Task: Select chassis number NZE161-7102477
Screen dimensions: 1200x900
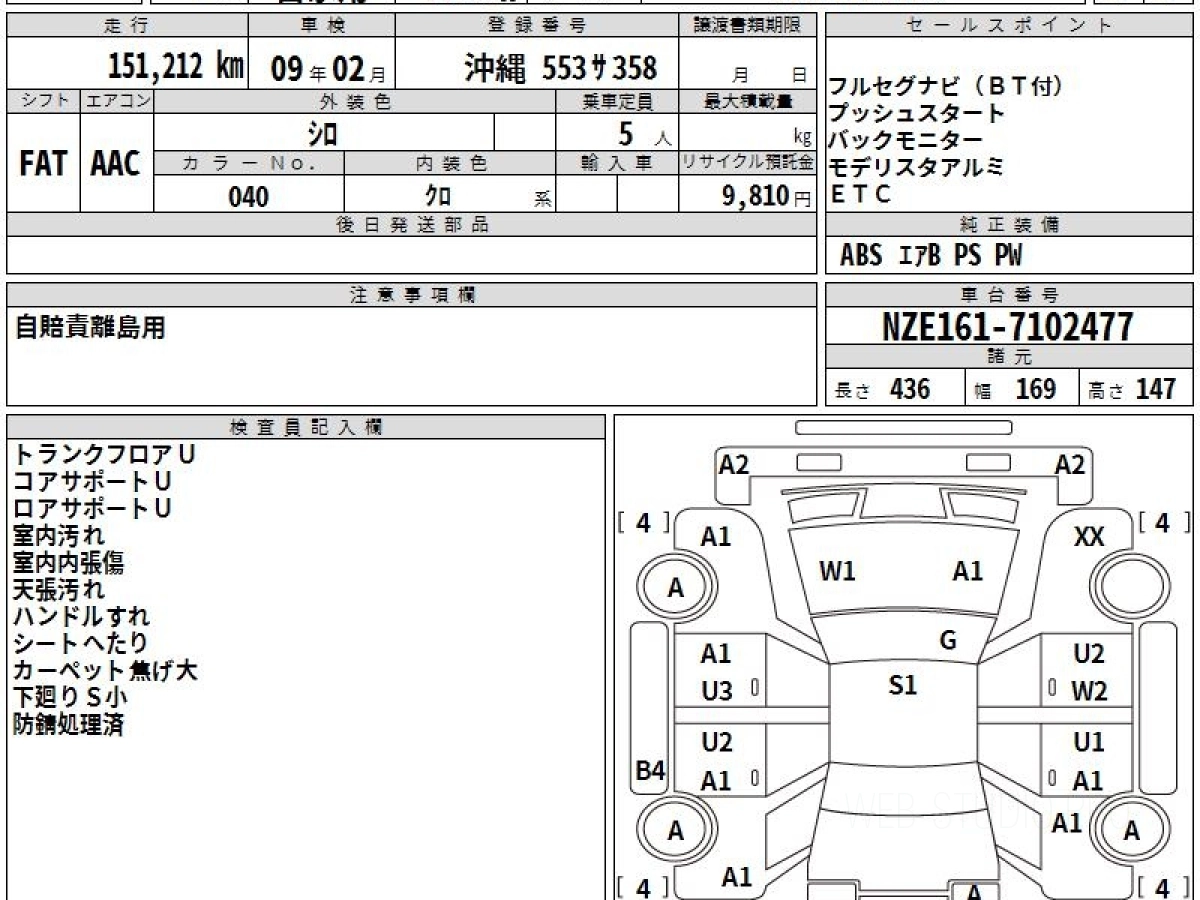Action: point(1009,327)
